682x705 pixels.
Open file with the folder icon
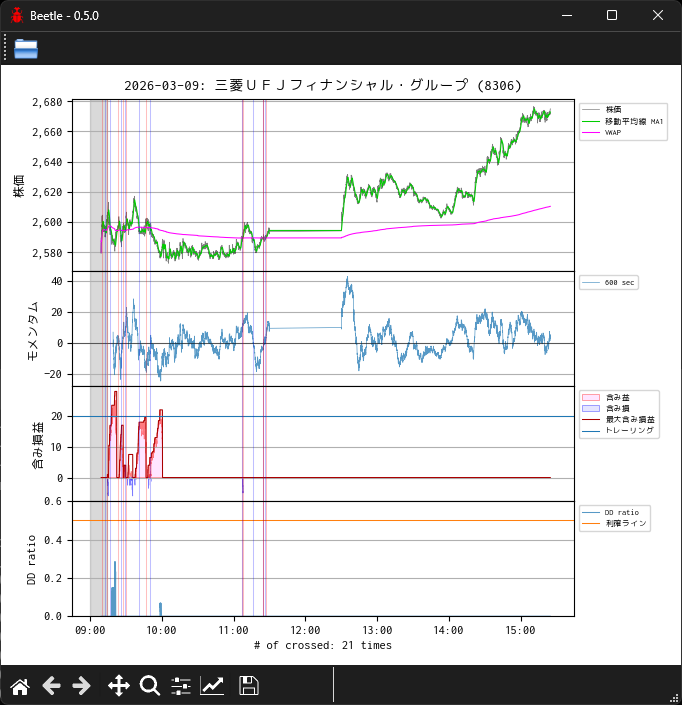pyautogui.click(x=26, y=49)
